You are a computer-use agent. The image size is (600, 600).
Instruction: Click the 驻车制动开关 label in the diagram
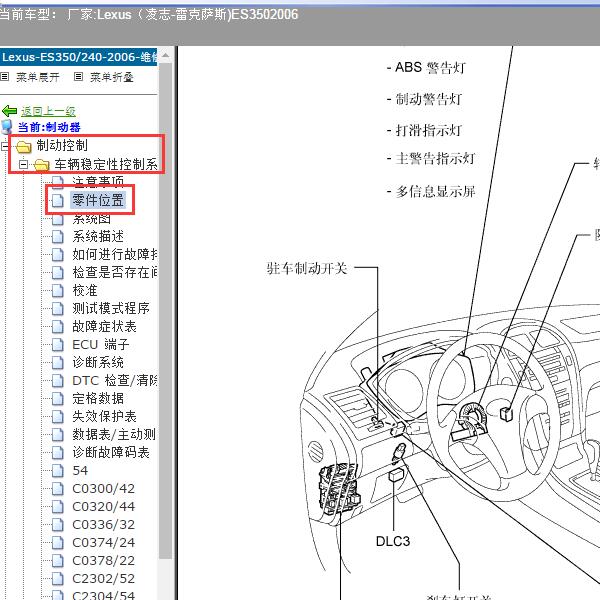point(307,268)
